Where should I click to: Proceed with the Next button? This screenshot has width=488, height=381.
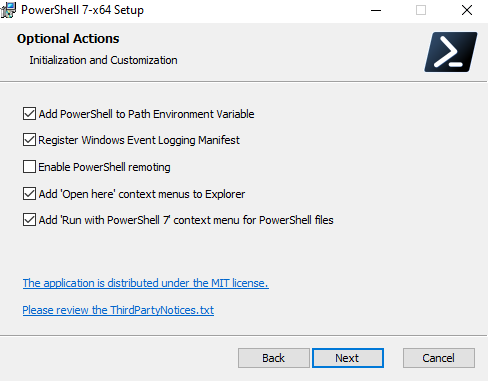point(348,358)
